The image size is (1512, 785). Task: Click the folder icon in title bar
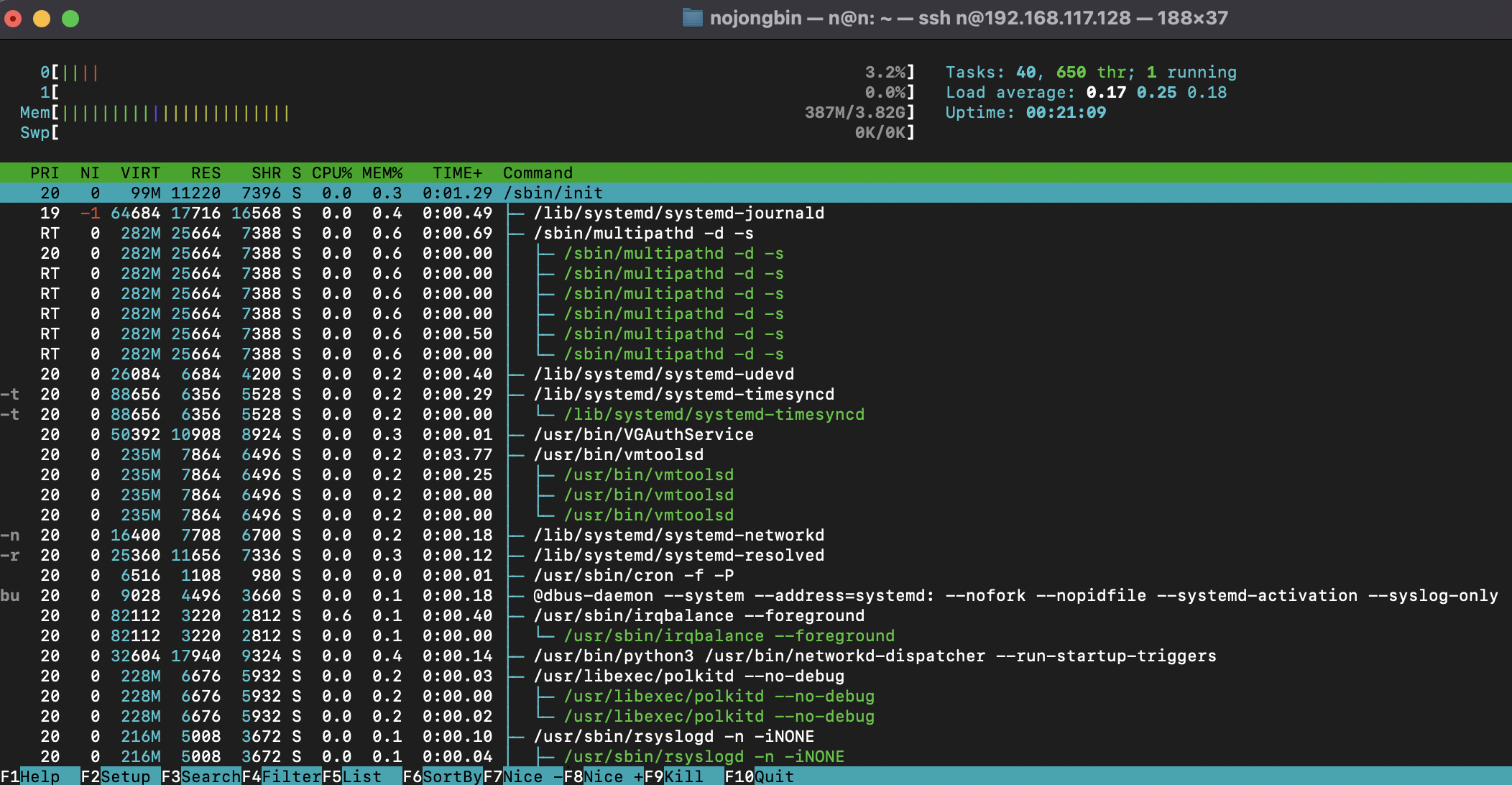691,18
